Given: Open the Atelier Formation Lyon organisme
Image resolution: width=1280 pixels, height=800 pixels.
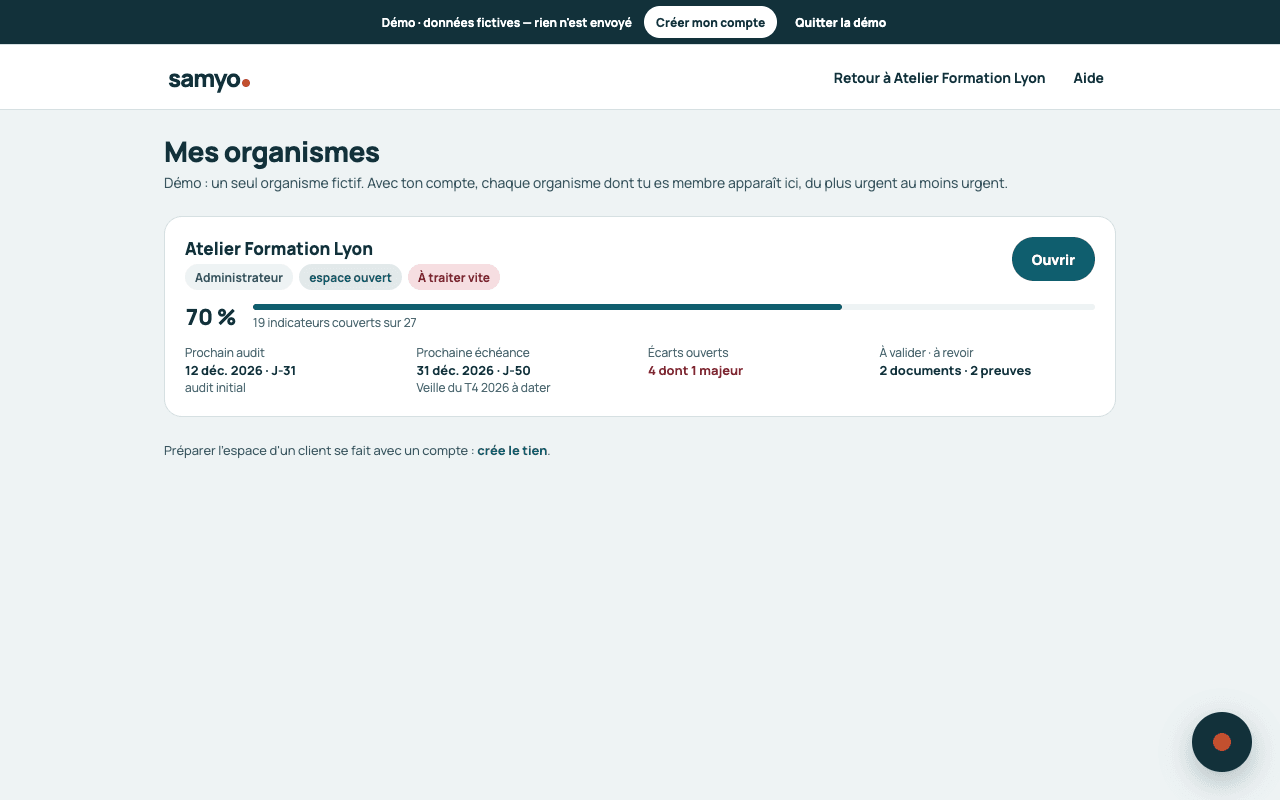Looking at the screenshot, I should (1053, 259).
